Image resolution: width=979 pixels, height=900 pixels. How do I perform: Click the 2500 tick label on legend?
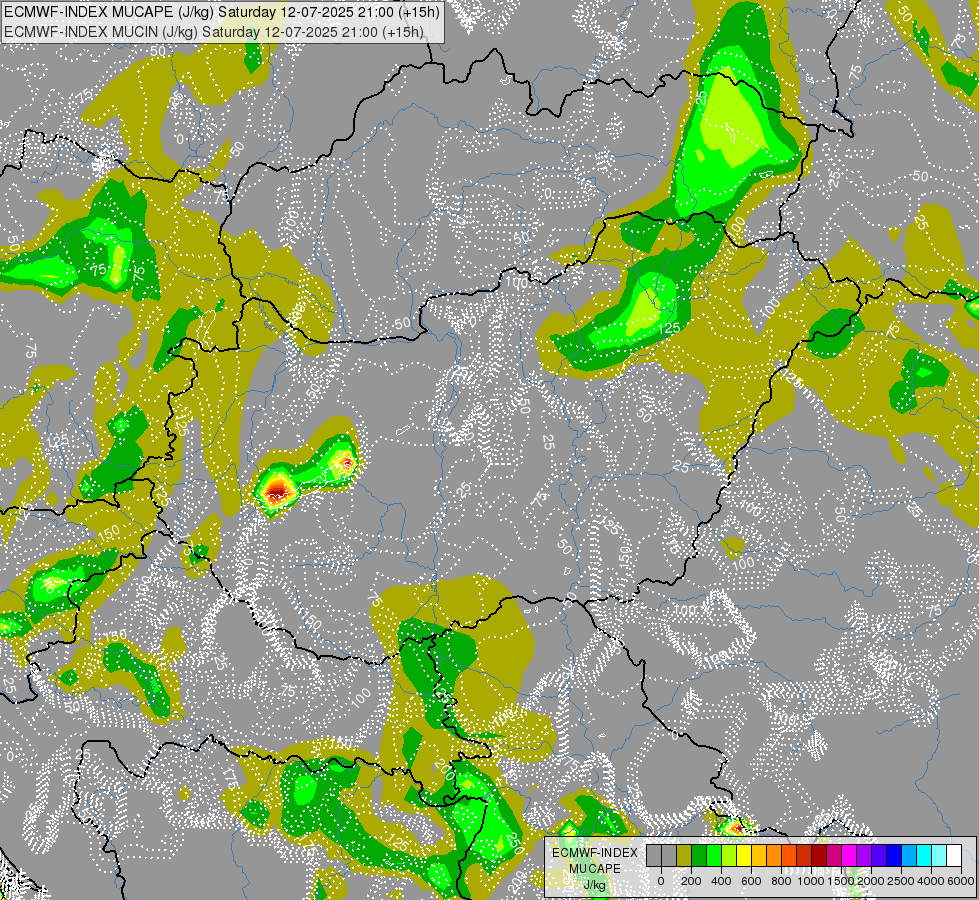(x=901, y=881)
